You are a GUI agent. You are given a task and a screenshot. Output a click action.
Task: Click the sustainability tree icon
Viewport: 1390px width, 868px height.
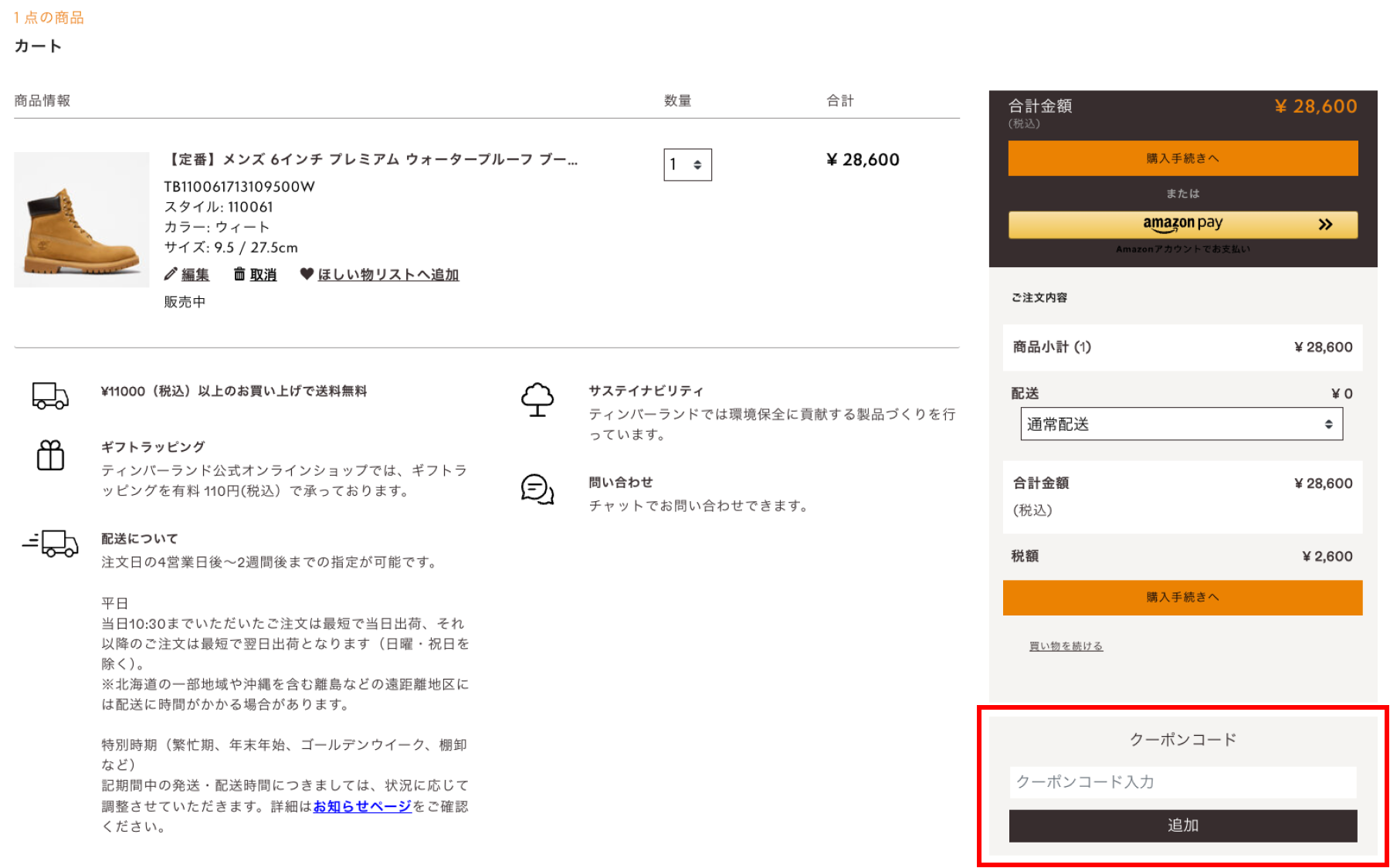(537, 399)
